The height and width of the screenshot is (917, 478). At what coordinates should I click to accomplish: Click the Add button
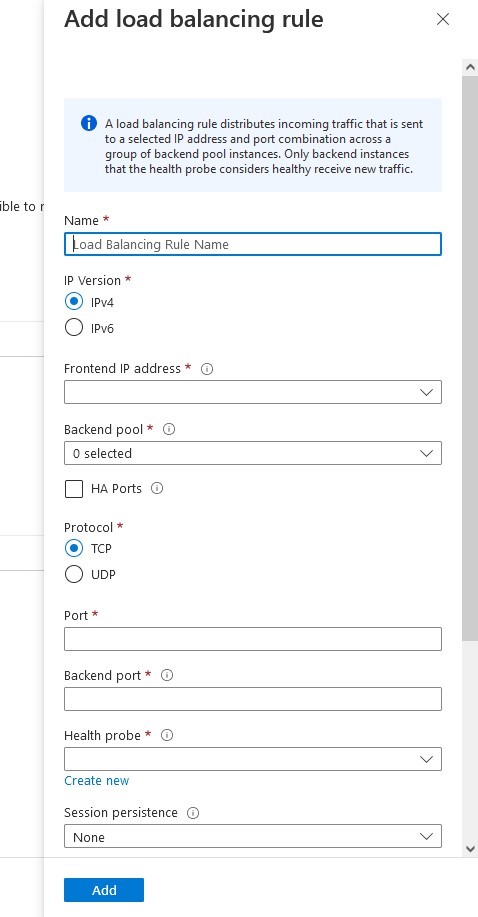tap(104, 890)
